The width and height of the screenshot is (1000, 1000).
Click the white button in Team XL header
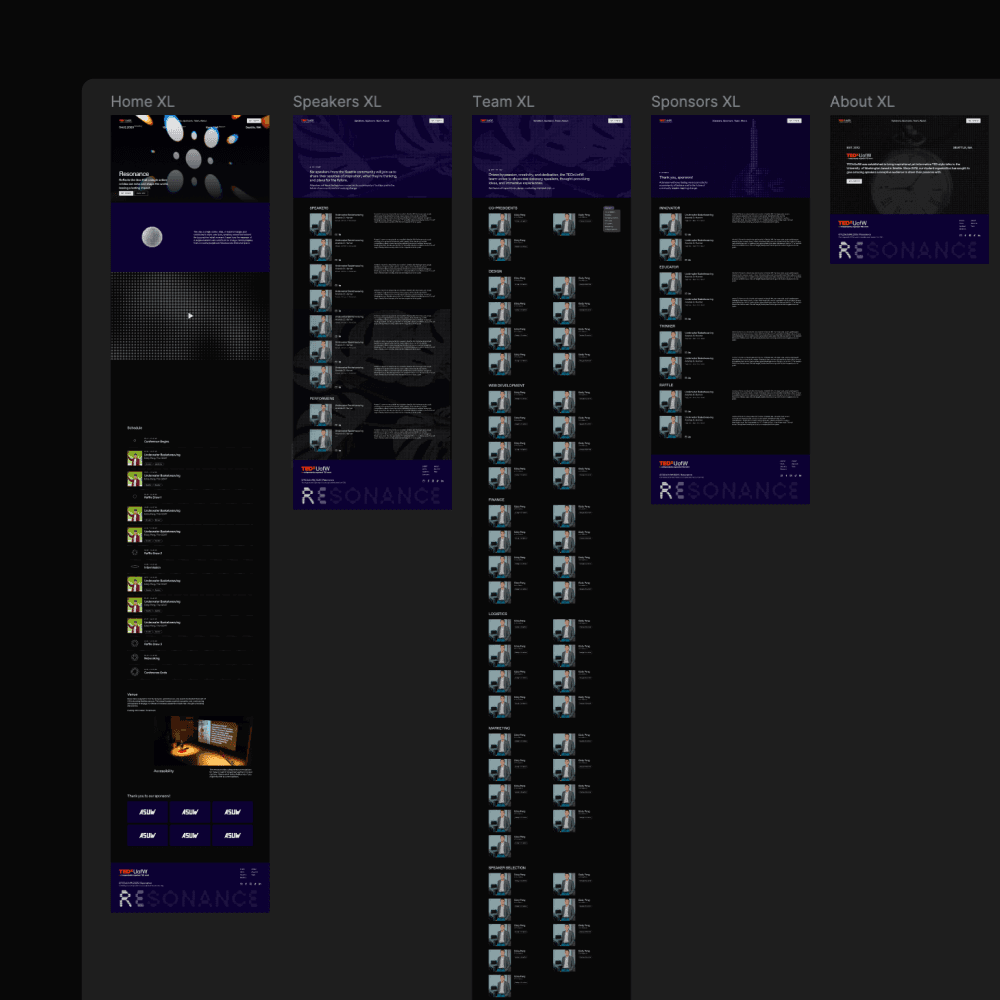click(615, 121)
